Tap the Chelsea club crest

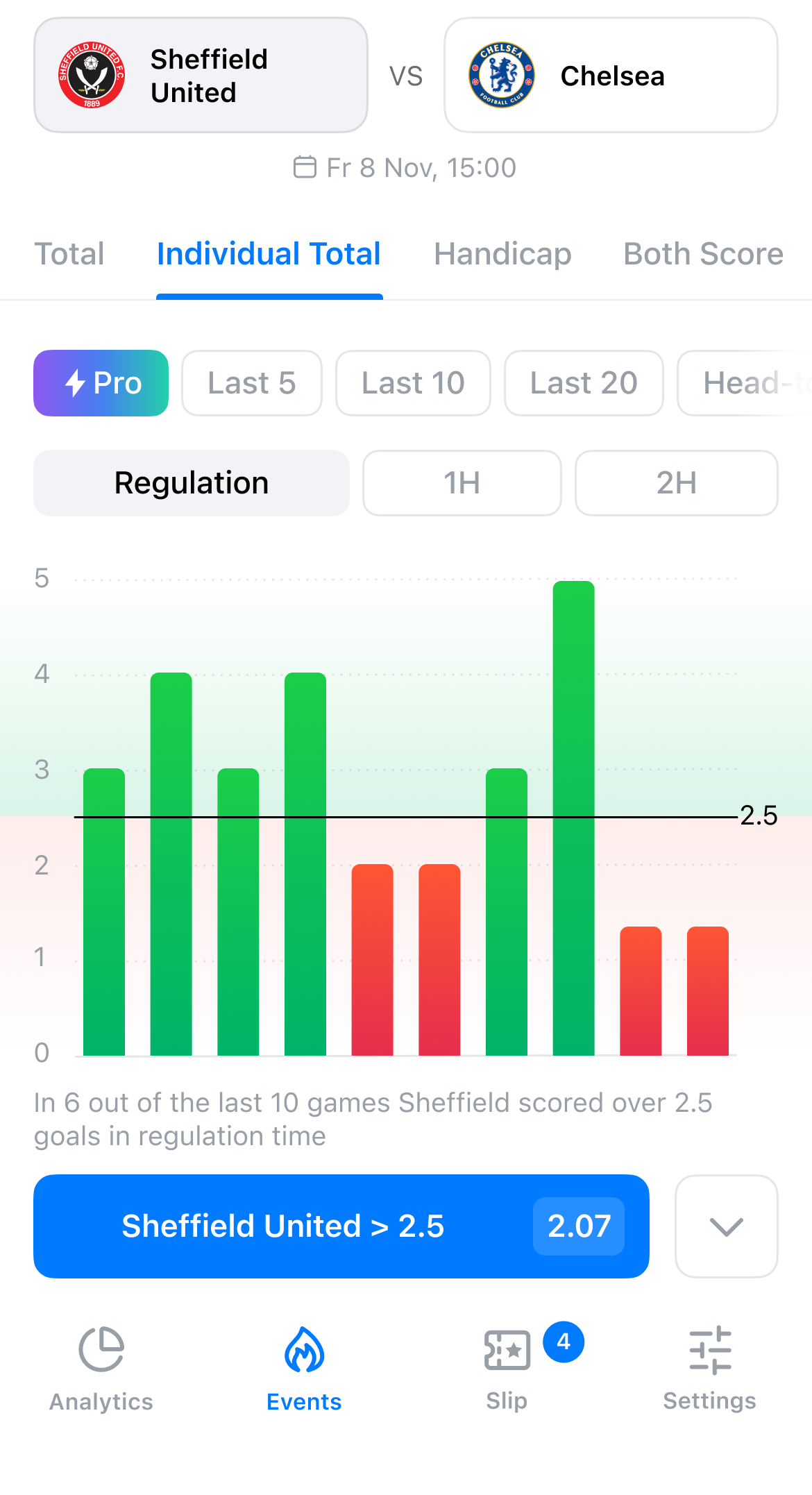502,75
